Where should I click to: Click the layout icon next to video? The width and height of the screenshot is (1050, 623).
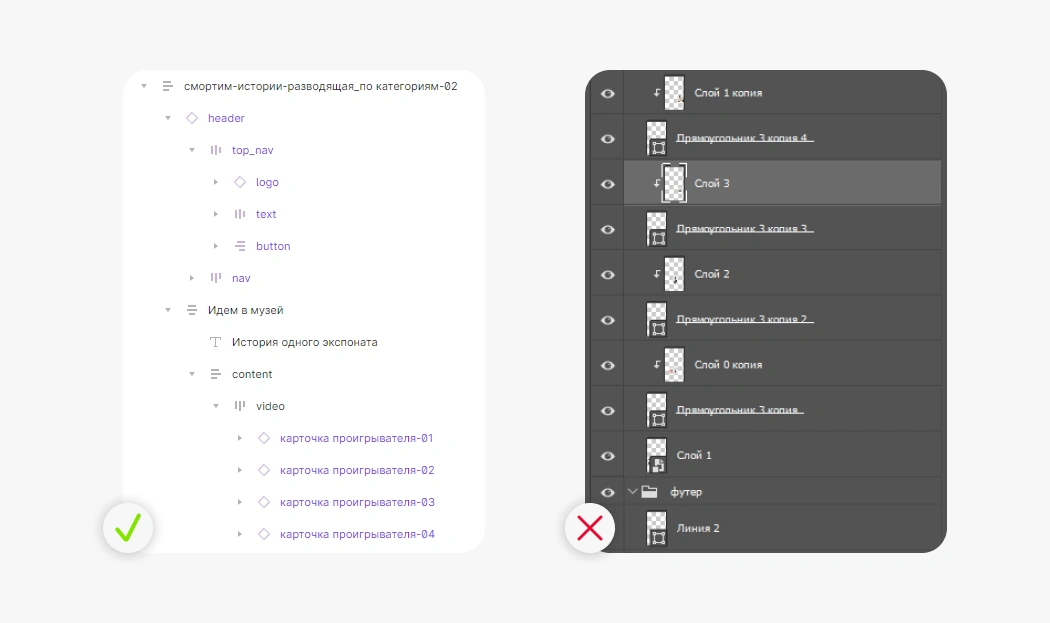240,406
